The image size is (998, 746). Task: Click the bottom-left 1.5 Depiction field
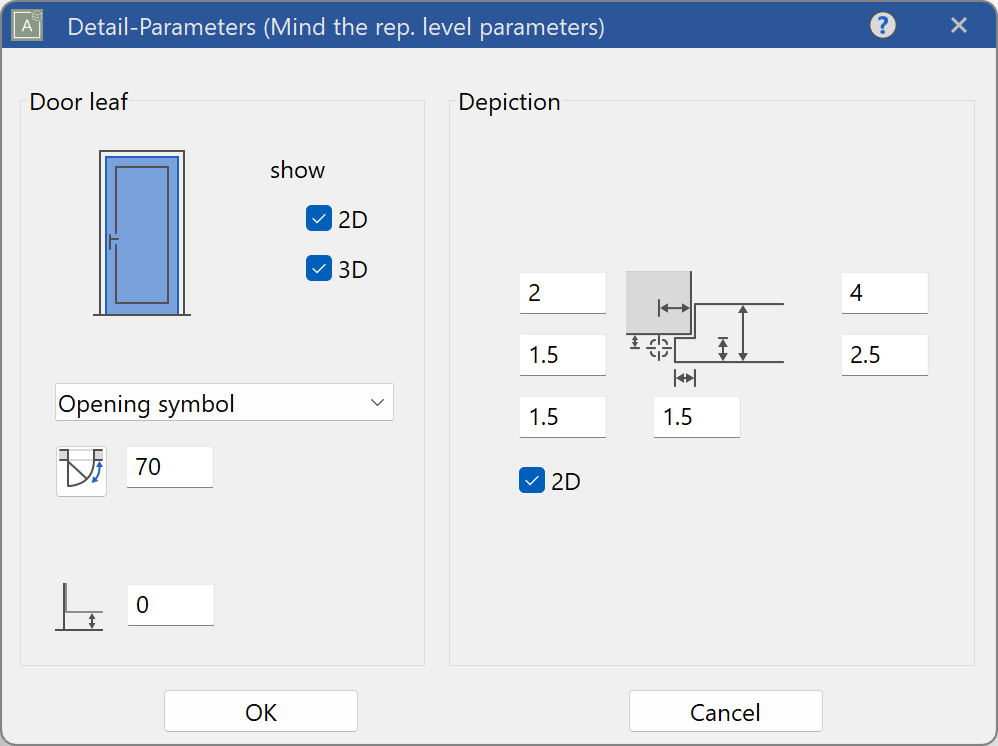coord(563,417)
